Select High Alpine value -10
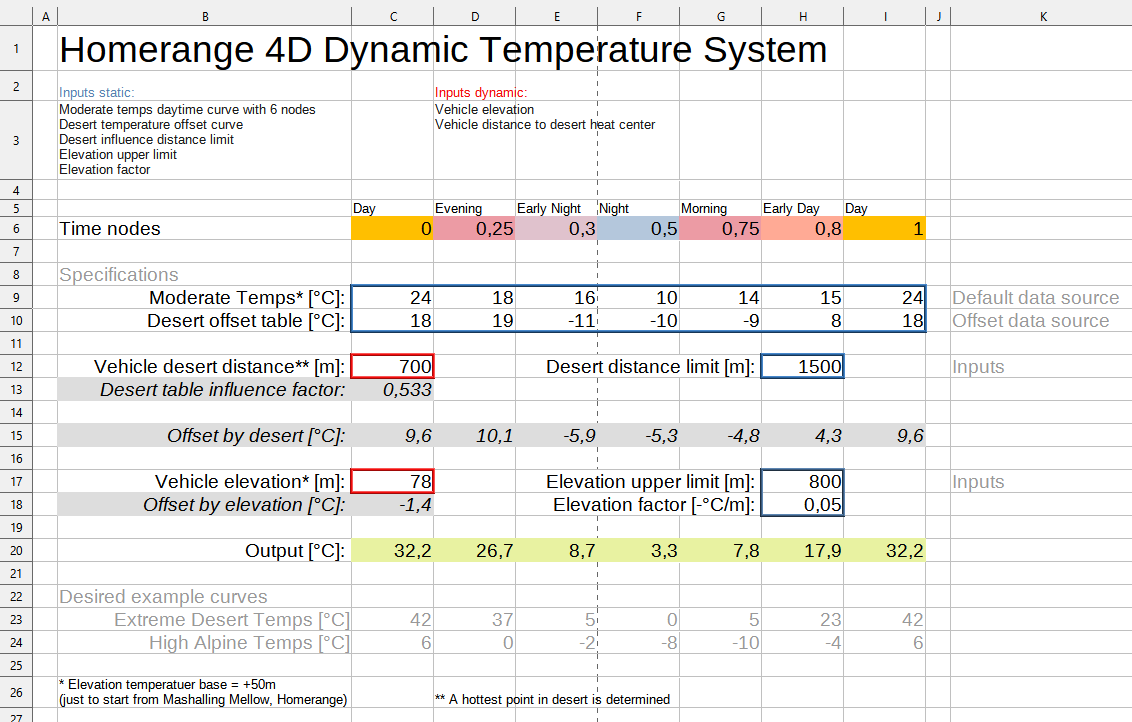Screen dimensions: 1132x722 coord(720,643)
